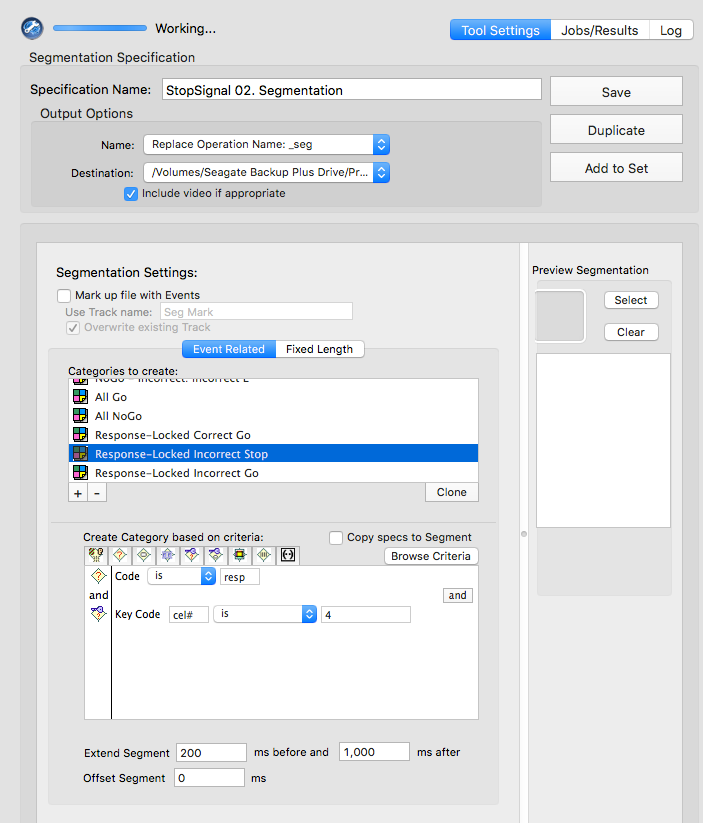The width and height of the screenshot is (703, 823).
Task: Click the Specification Name text field
Action: [352, 90]
